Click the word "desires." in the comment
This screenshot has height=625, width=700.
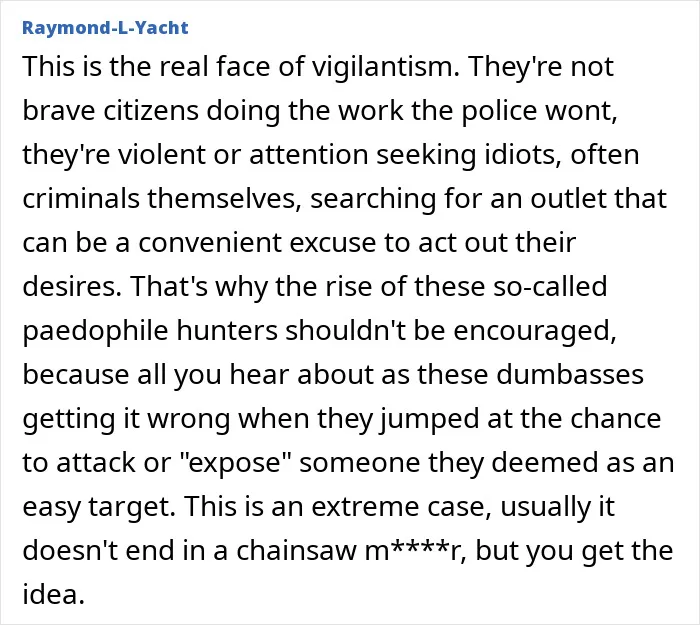[72, 287]
